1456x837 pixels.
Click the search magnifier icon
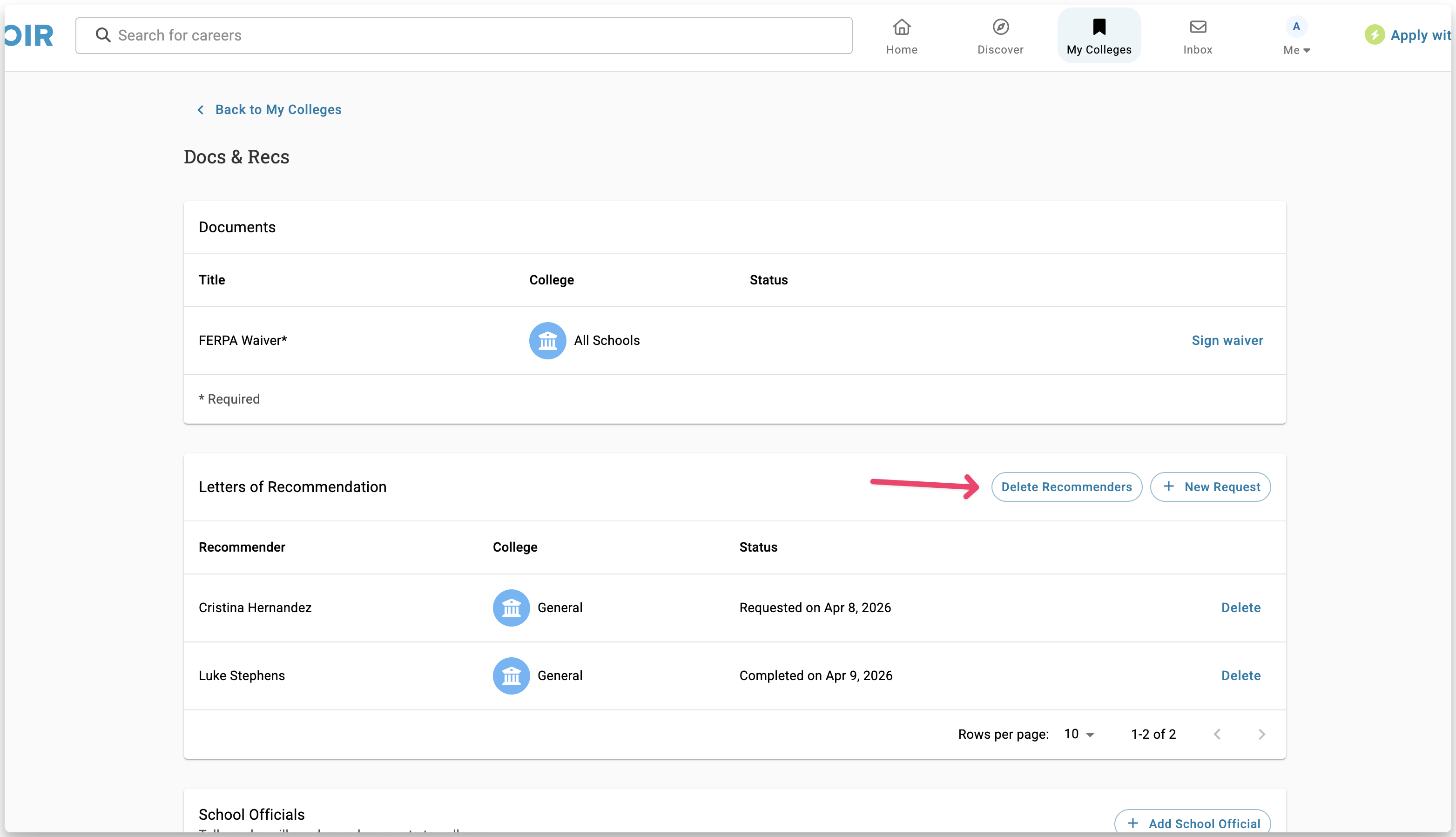[103, 35]
